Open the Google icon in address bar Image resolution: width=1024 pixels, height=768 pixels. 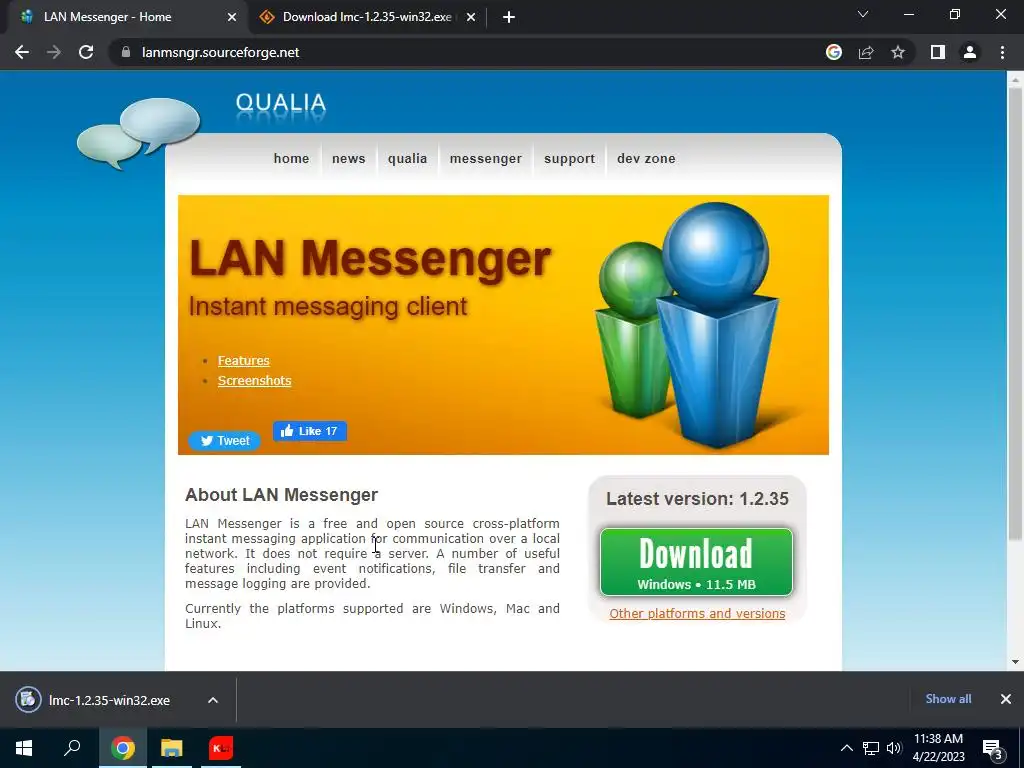834,52
